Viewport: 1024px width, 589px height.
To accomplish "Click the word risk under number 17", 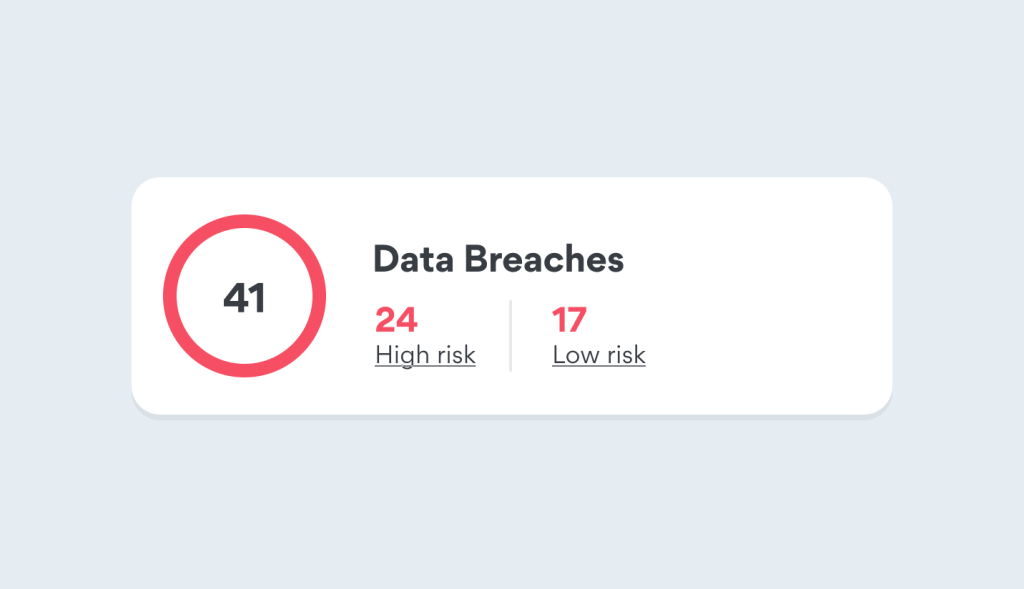I will tap(626, 355).
